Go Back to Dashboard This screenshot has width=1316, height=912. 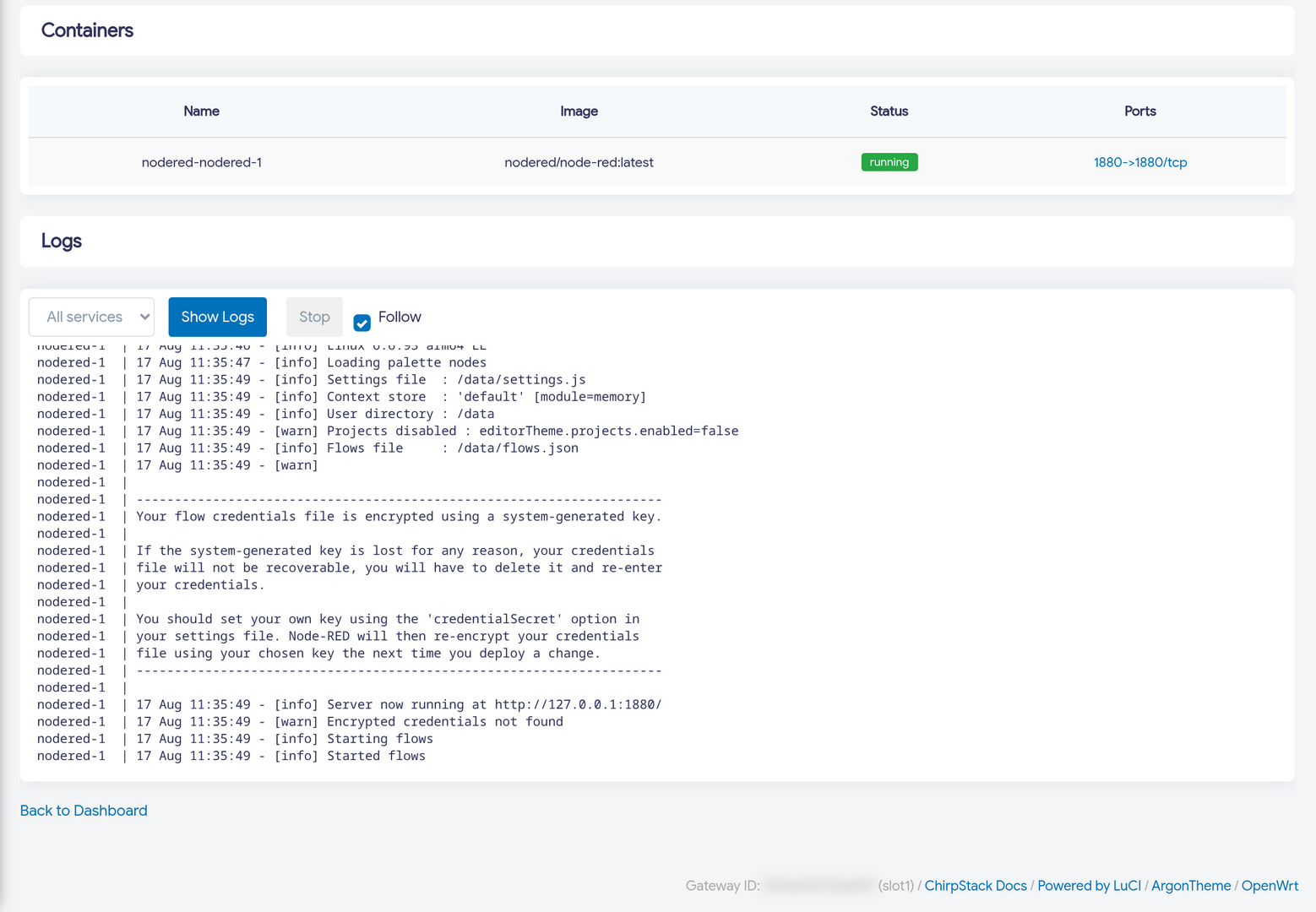[84, 811]
